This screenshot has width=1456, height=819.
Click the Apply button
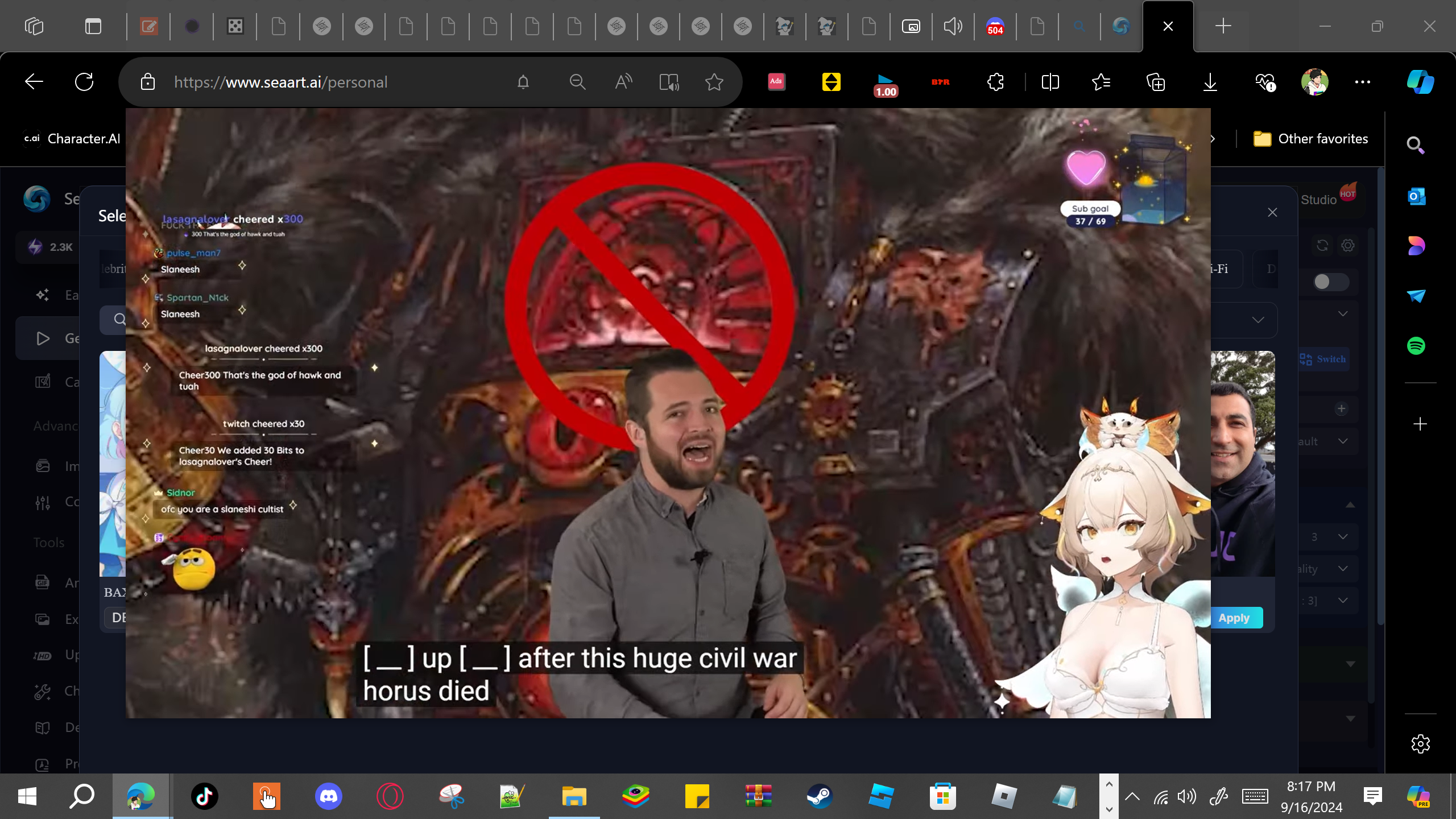pos(1234,618)
